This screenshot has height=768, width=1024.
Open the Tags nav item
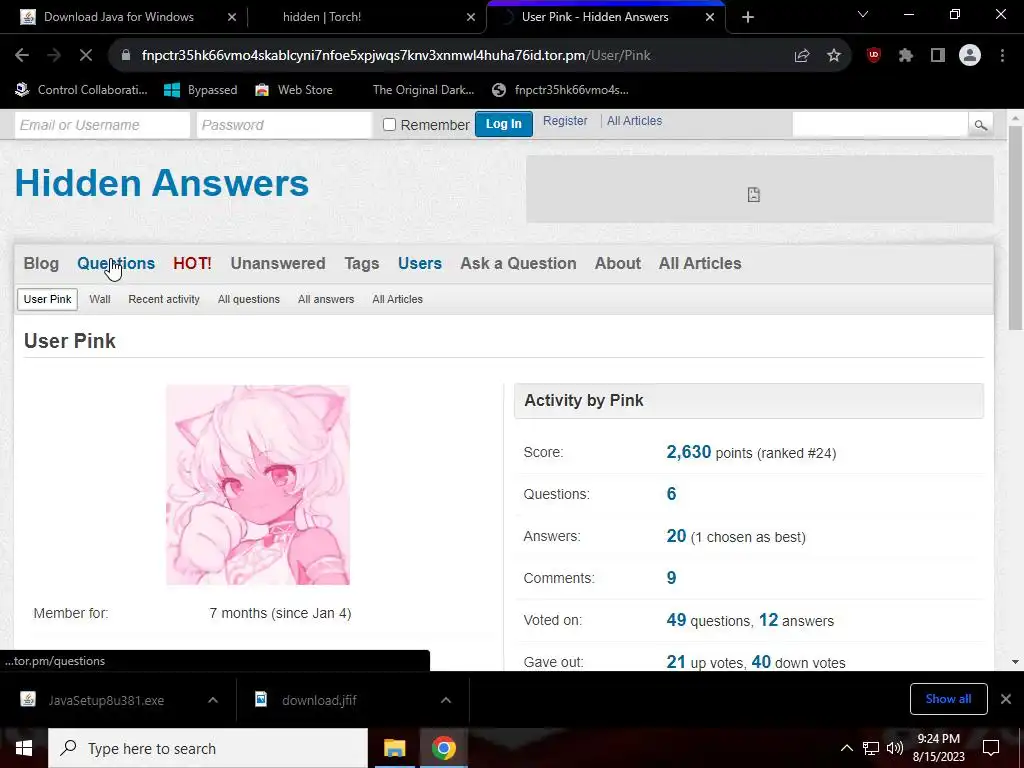[362, 263]
